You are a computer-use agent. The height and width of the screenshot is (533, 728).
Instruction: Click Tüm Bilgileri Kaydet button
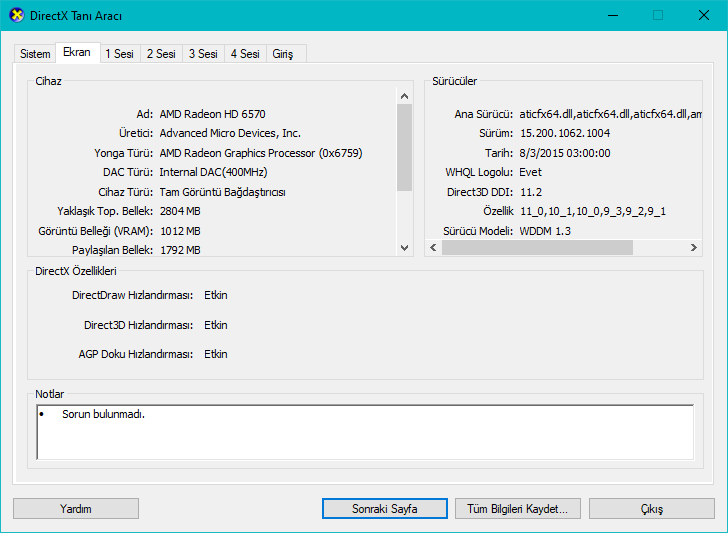click(x=517, y=508)
